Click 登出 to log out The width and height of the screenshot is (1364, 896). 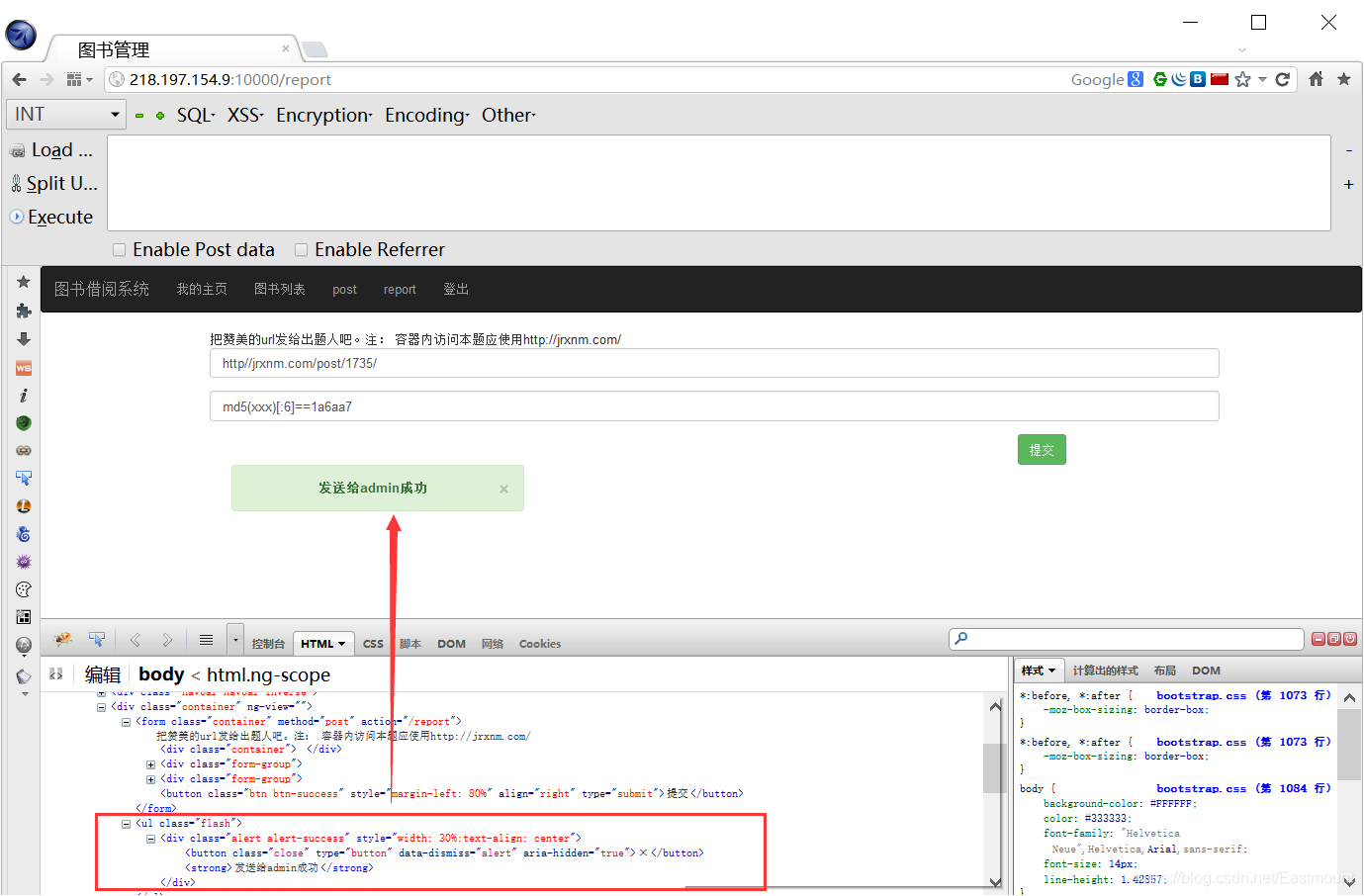456,290
